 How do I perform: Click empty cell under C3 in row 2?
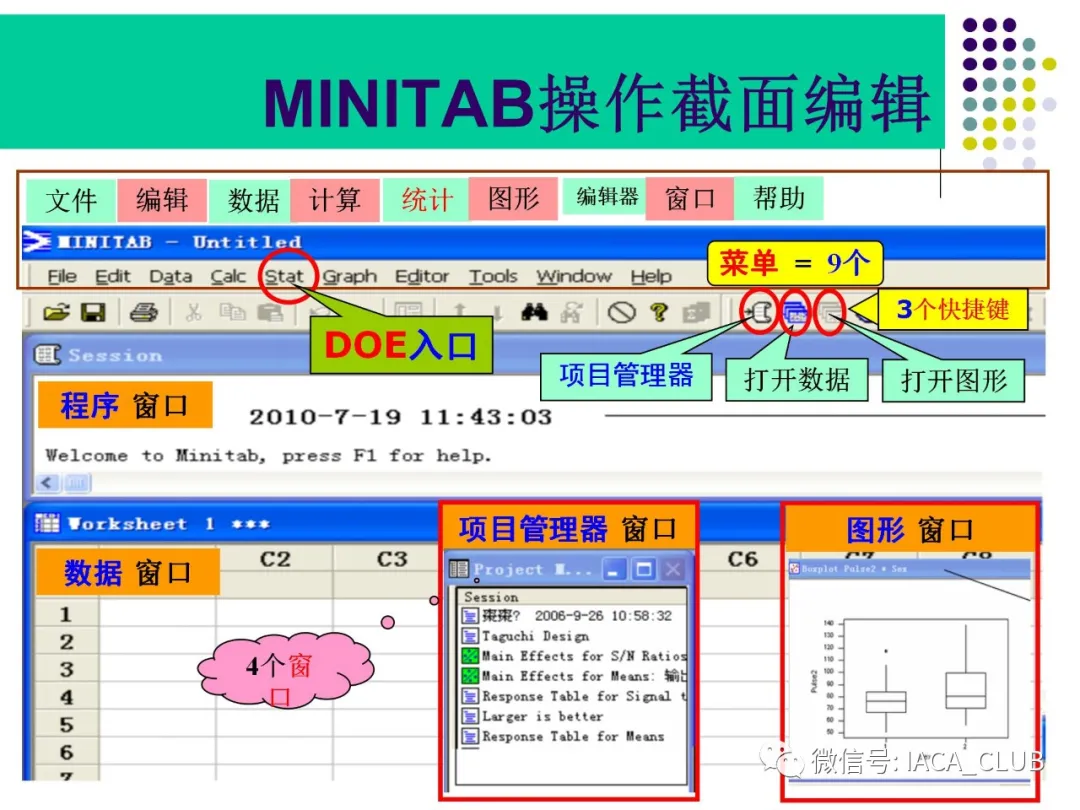386,641
